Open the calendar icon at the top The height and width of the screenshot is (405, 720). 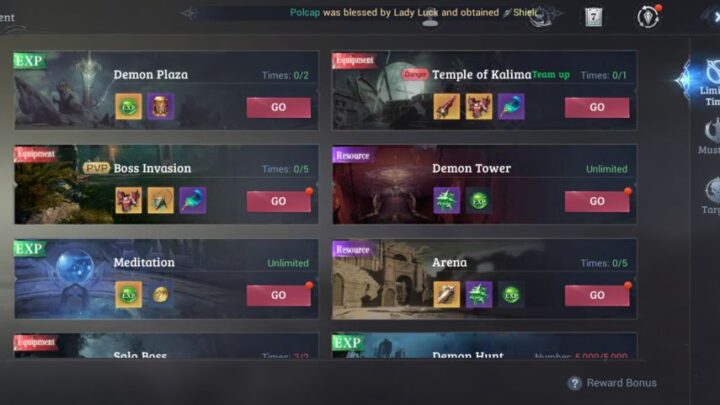593,17
